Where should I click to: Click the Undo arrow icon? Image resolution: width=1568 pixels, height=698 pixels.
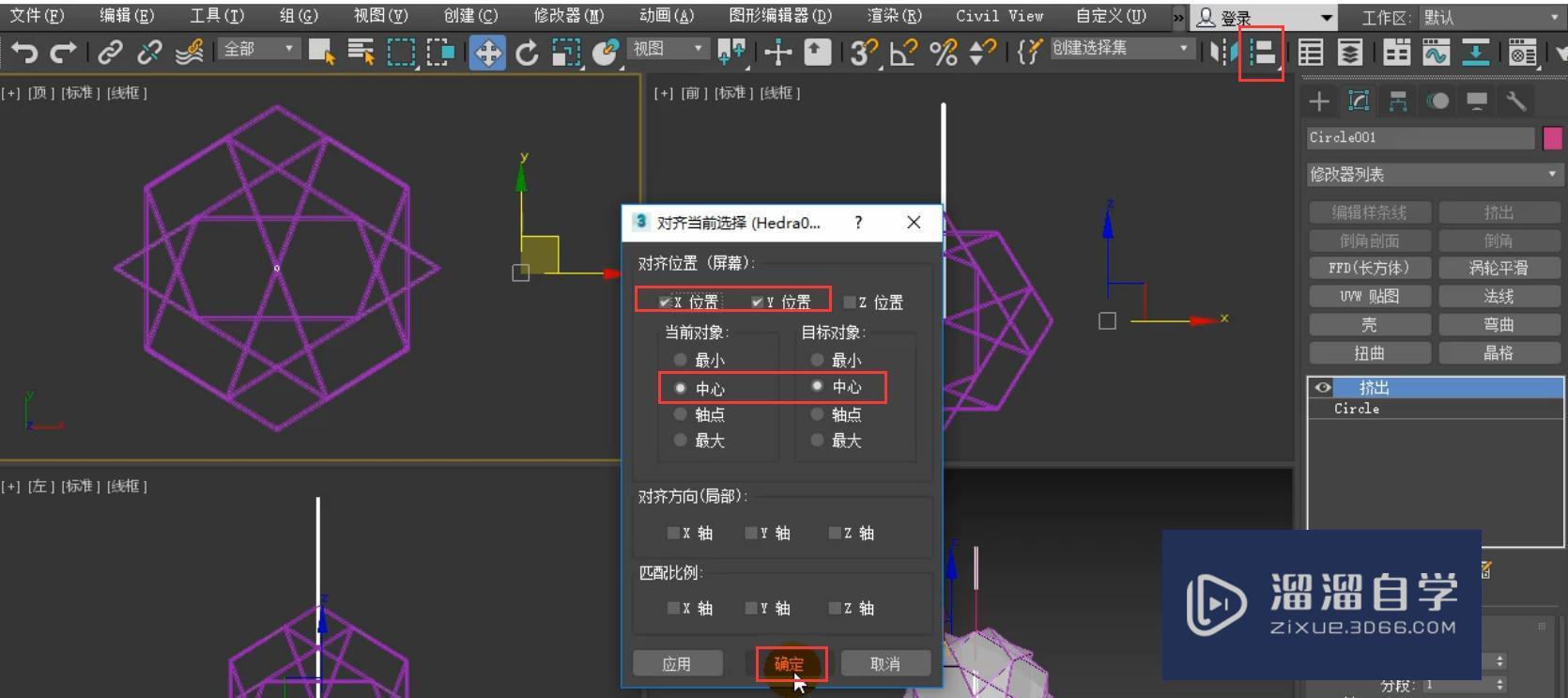(24, 52)
